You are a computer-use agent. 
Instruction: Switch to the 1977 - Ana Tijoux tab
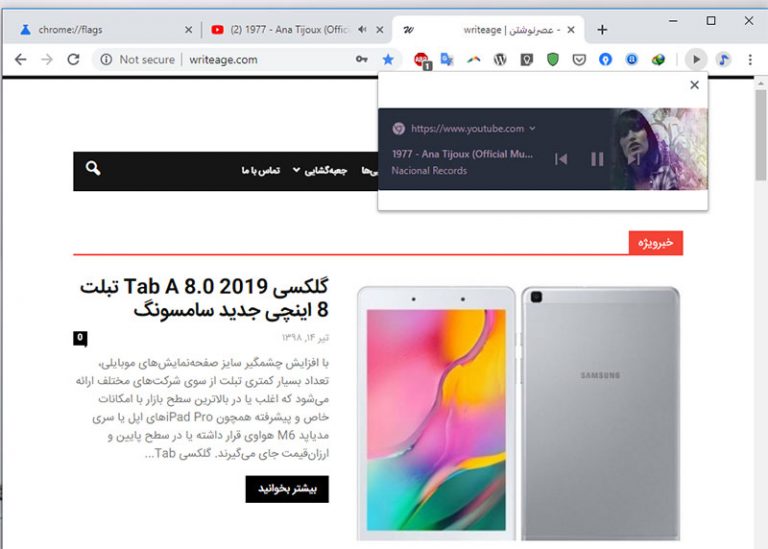[x=296, y=30]
